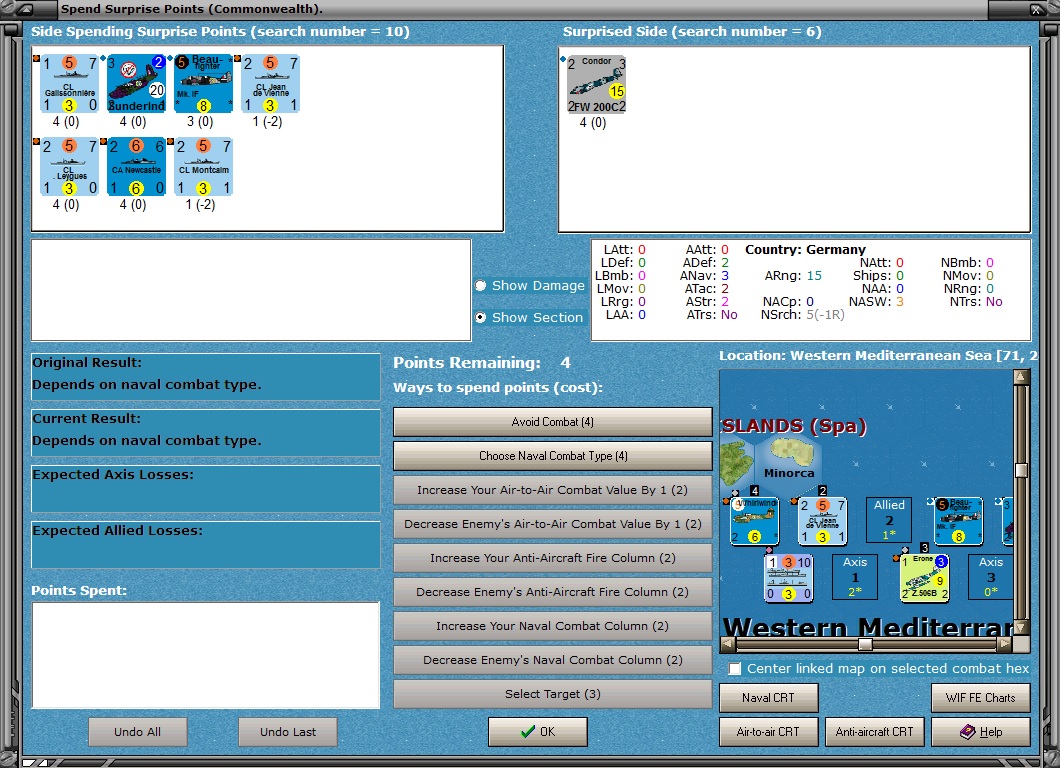
Task: Open the Naval CRT chart
Action: click(x=768, y=698)
